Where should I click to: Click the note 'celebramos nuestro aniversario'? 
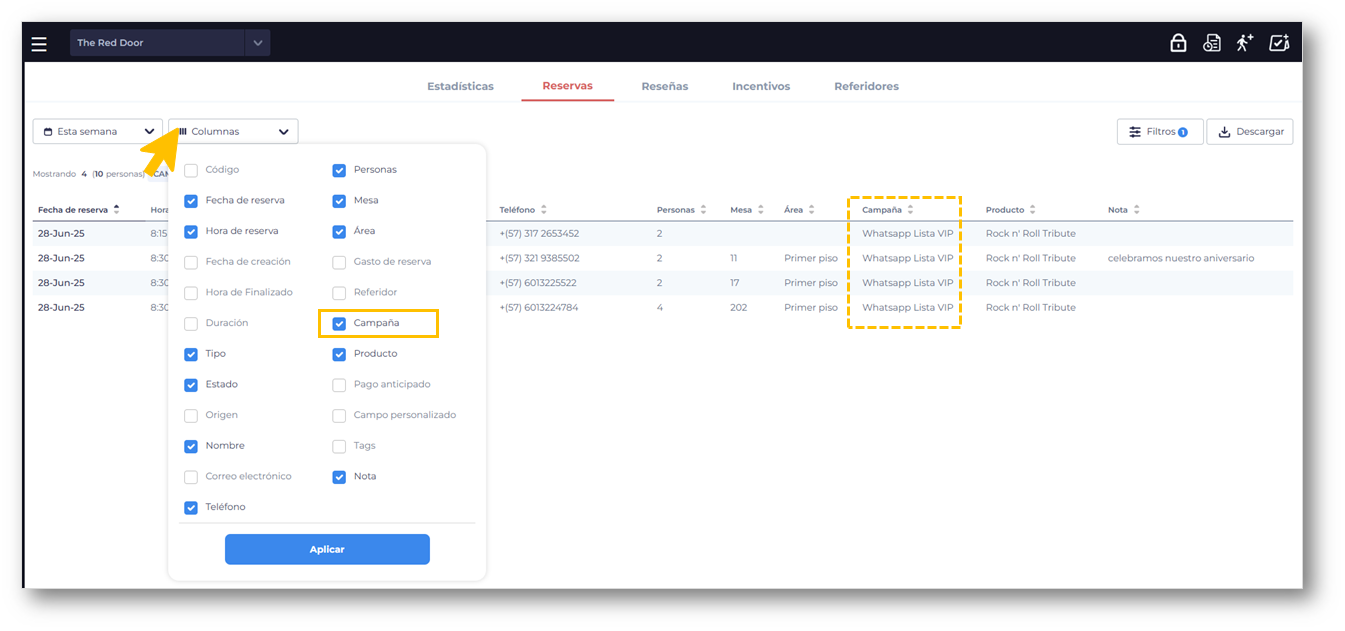1181,258
